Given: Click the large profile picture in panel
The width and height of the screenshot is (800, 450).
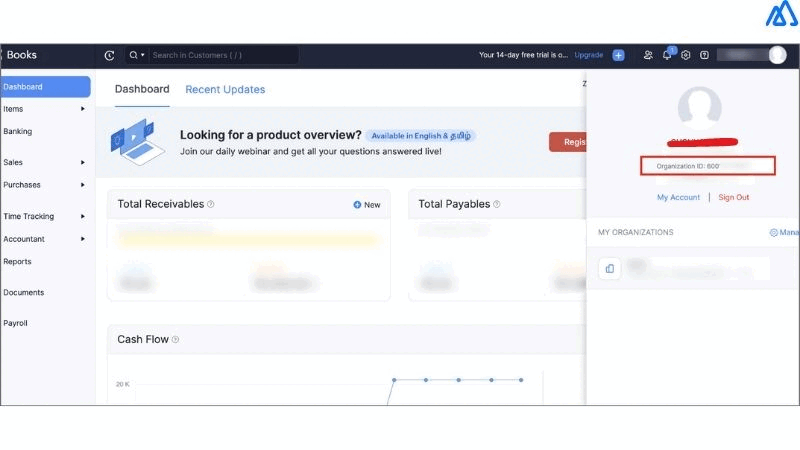Looking at the screenshot, I should [699, 108].
